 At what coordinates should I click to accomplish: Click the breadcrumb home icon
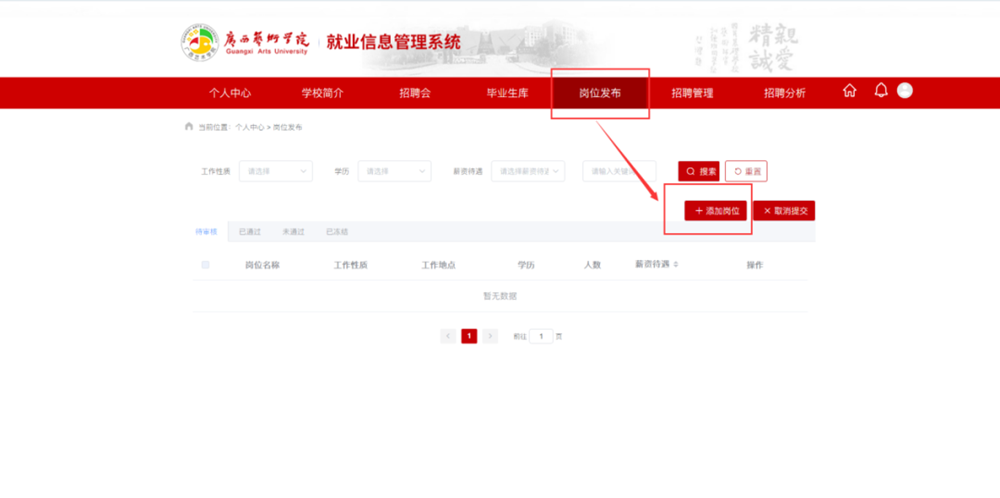[x=189, y=126]
